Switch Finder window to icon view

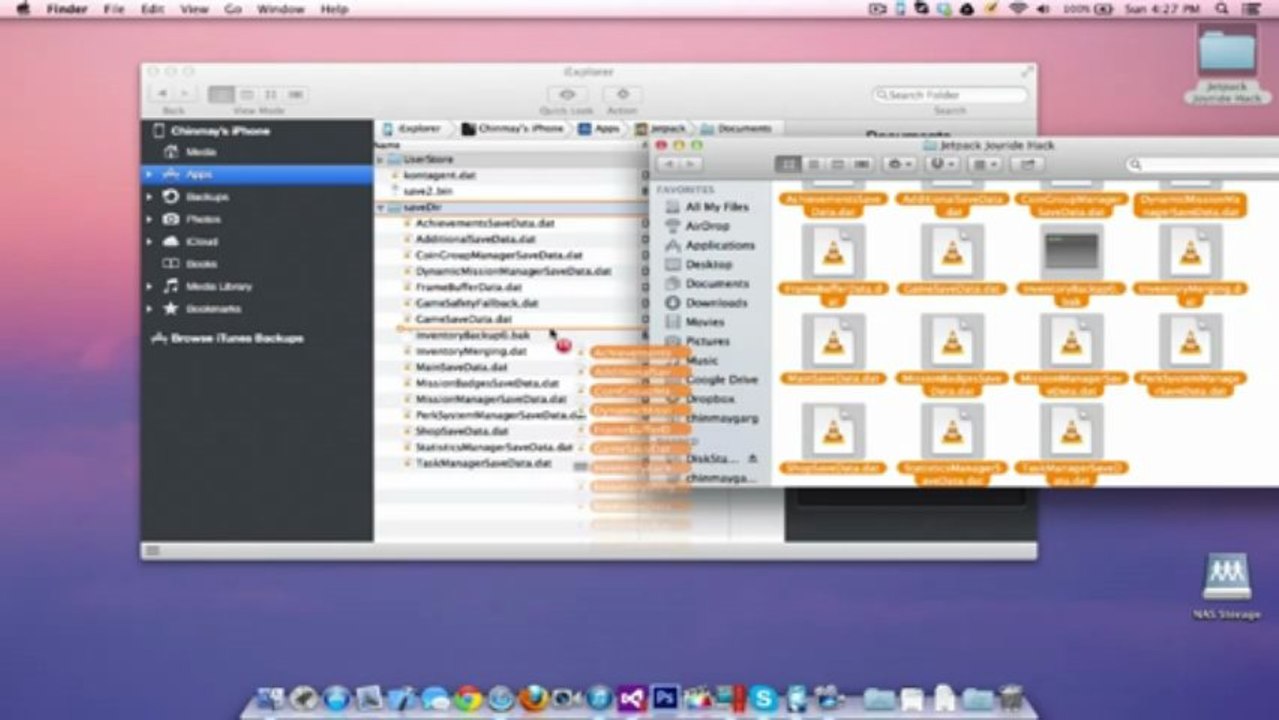pyautogui.click(x=789, y=164)
